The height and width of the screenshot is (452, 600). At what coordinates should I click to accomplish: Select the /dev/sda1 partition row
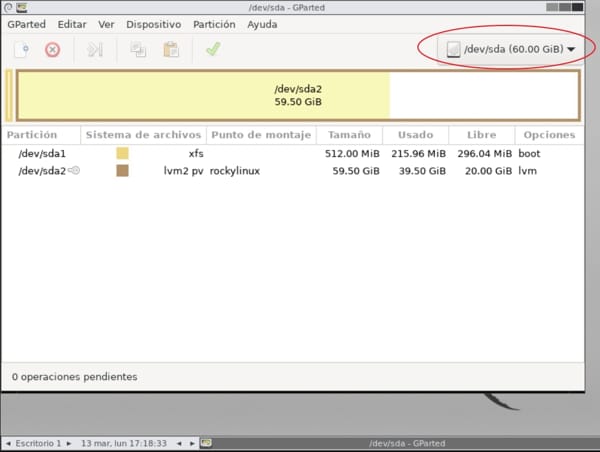pyautogui.click(x=293, y=153)
